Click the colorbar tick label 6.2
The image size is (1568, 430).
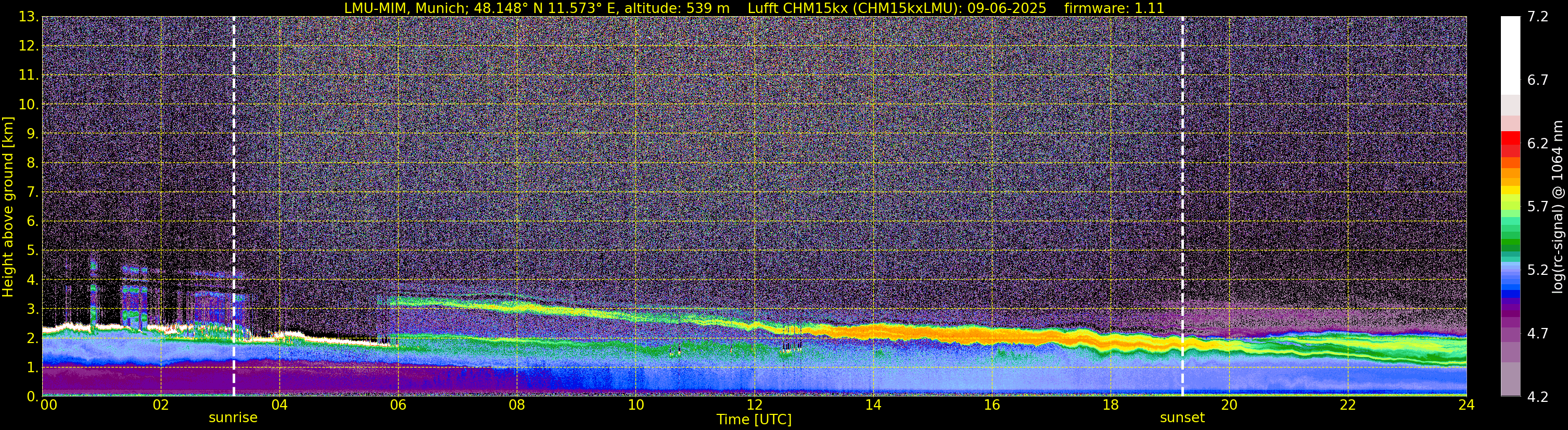coord(1538,144)
